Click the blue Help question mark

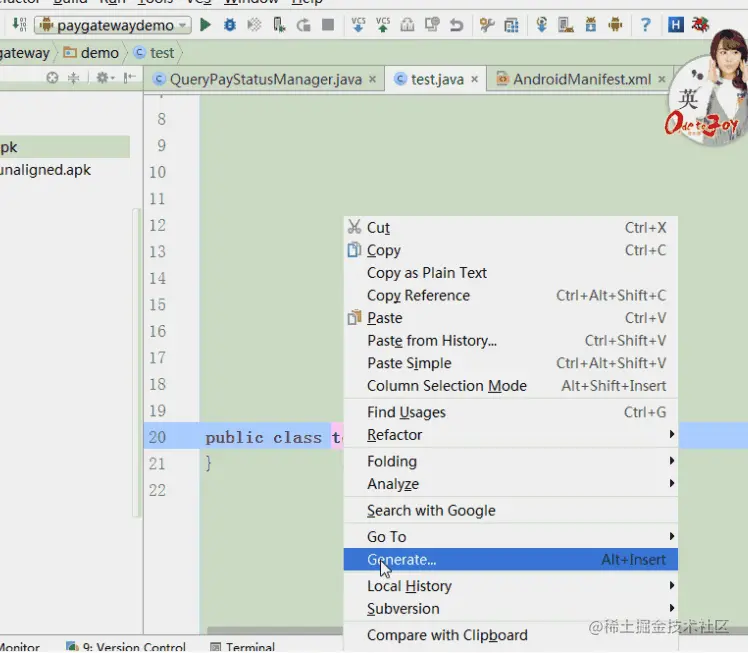(645, 24)
